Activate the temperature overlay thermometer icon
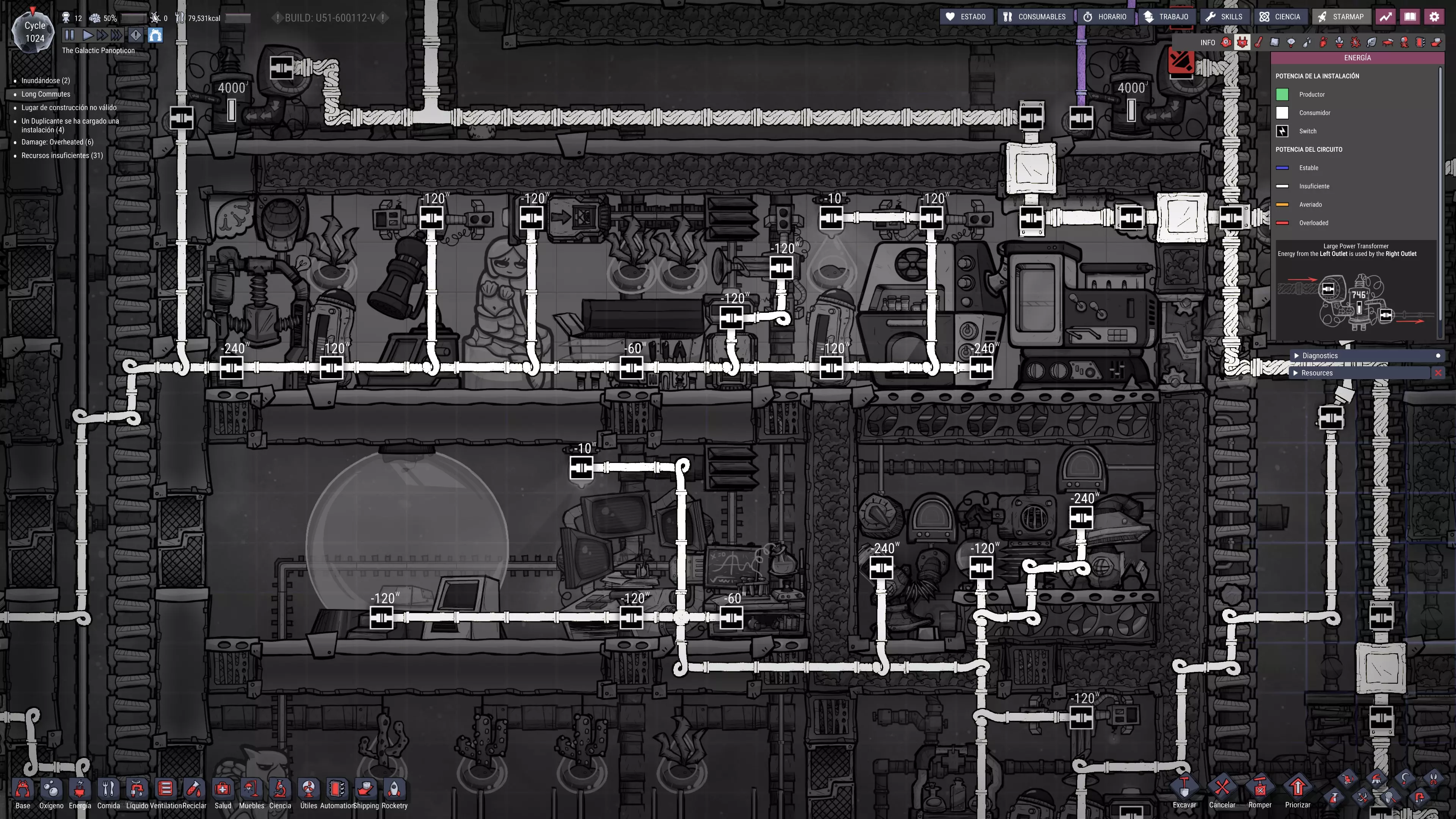Viewport: 1456px width, 819px height. point(1258,42)
